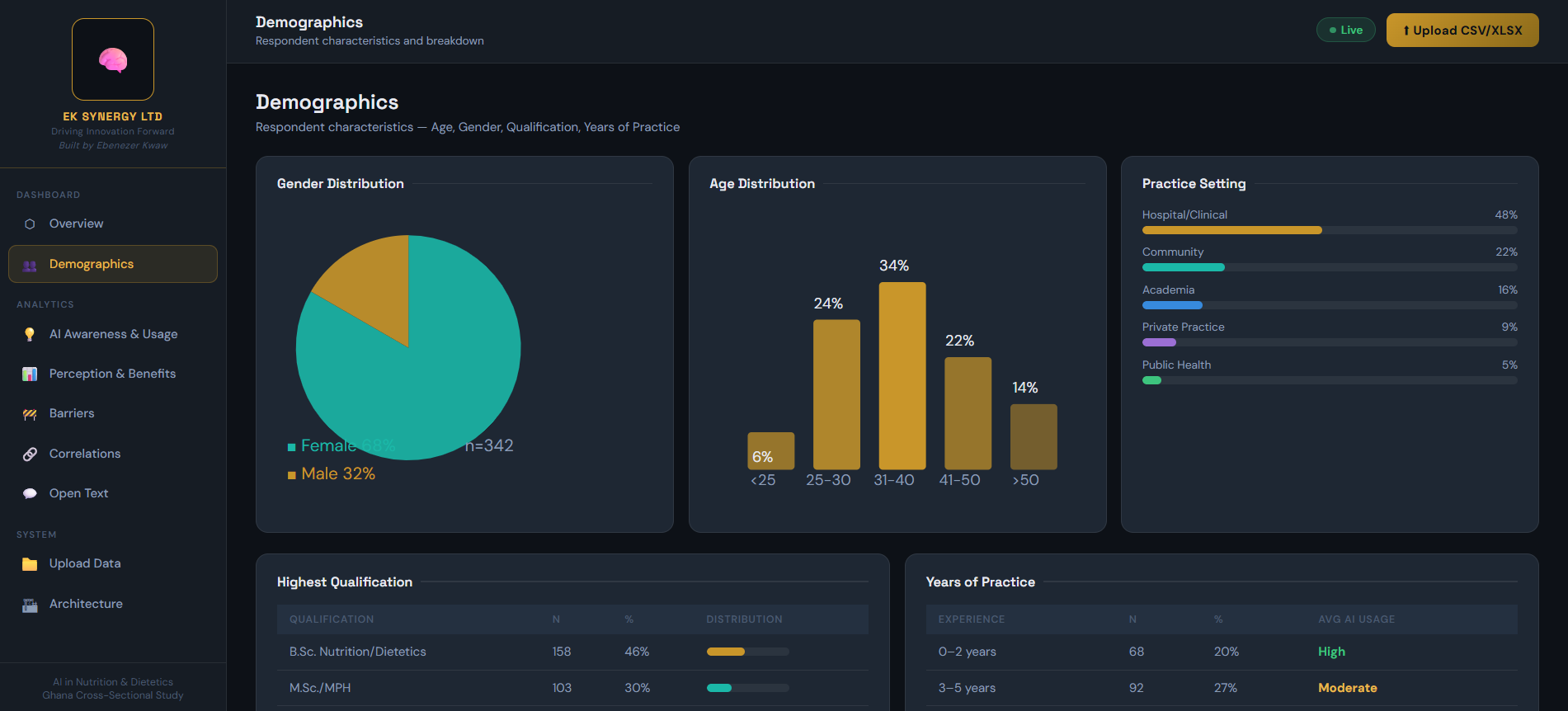The height and width of the screenshot is (711, 1568).
Task: Click the Moderate usage label
Action: coord(1347,688)
